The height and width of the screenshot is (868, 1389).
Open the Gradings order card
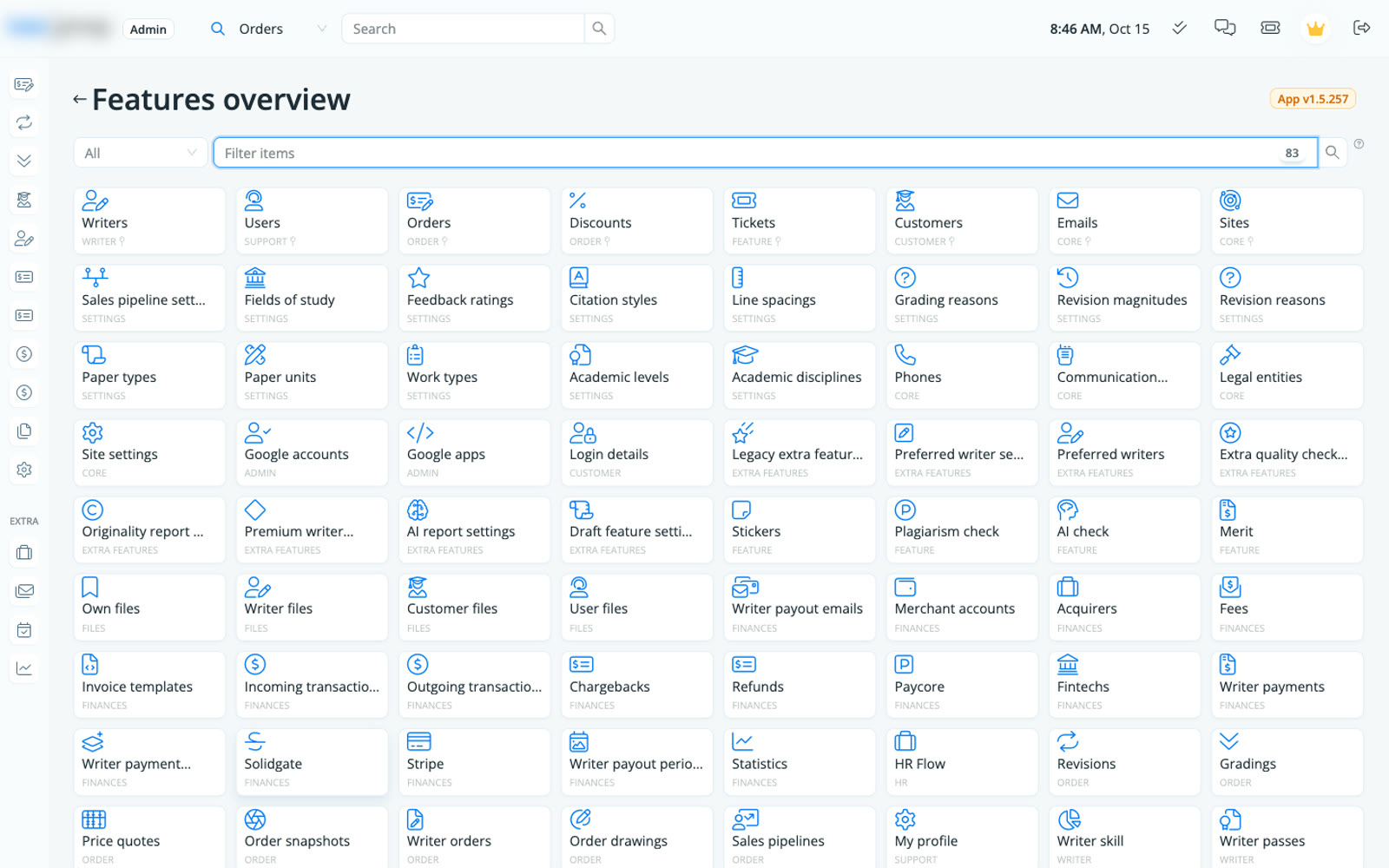pyautogui.click(x=1287, y=763)
